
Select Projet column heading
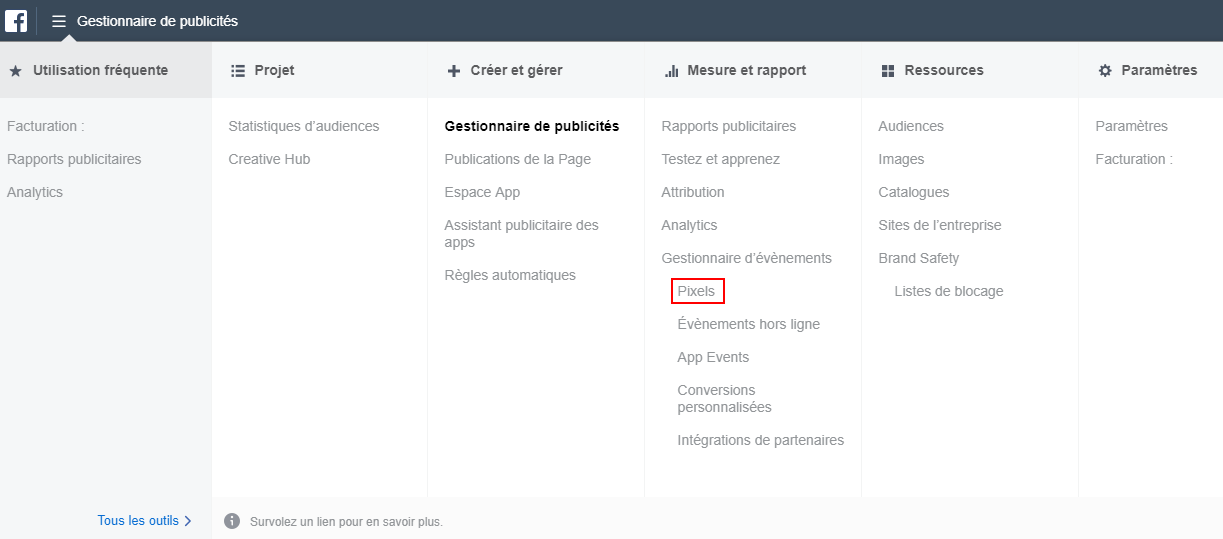[x=274, y=70]
